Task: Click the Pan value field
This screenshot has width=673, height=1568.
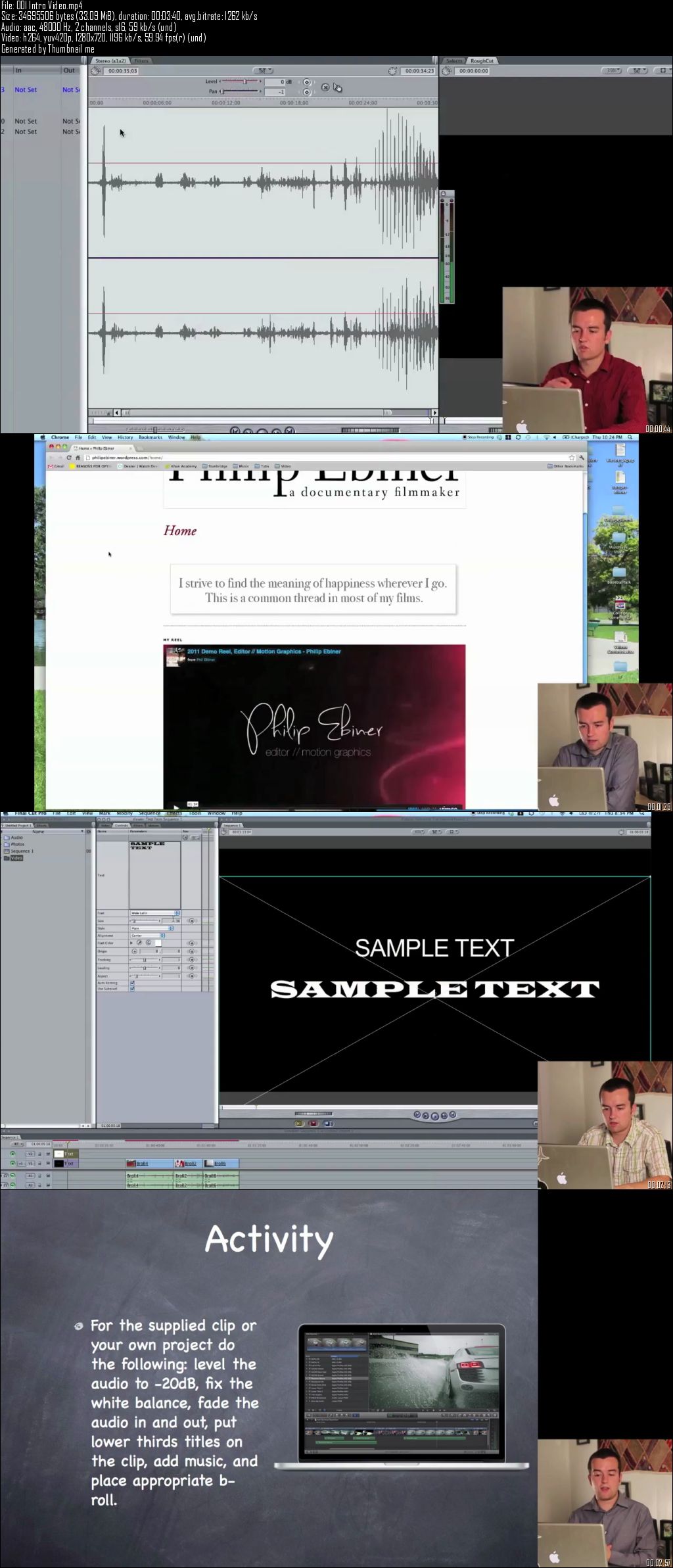Action: pos(275,91)
